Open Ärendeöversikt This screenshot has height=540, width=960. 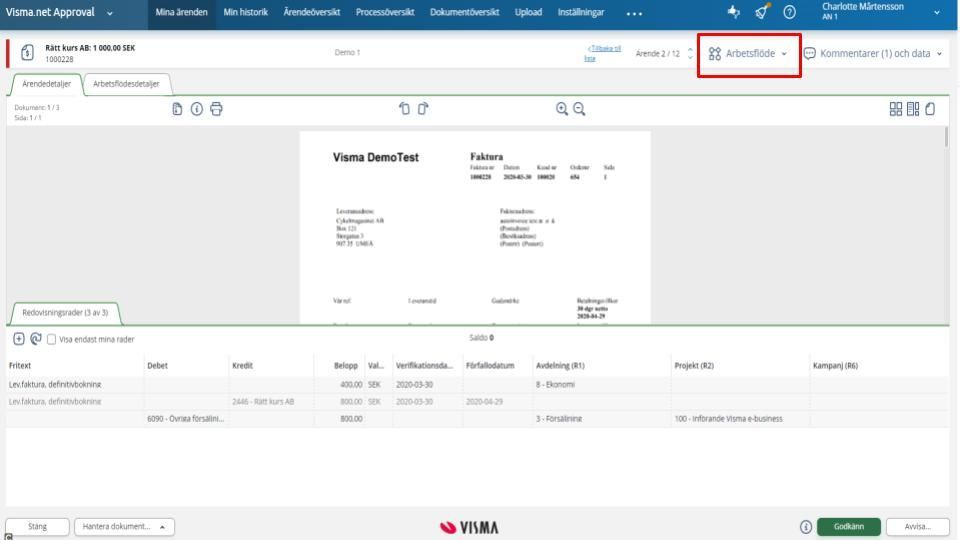click(312, 12)
